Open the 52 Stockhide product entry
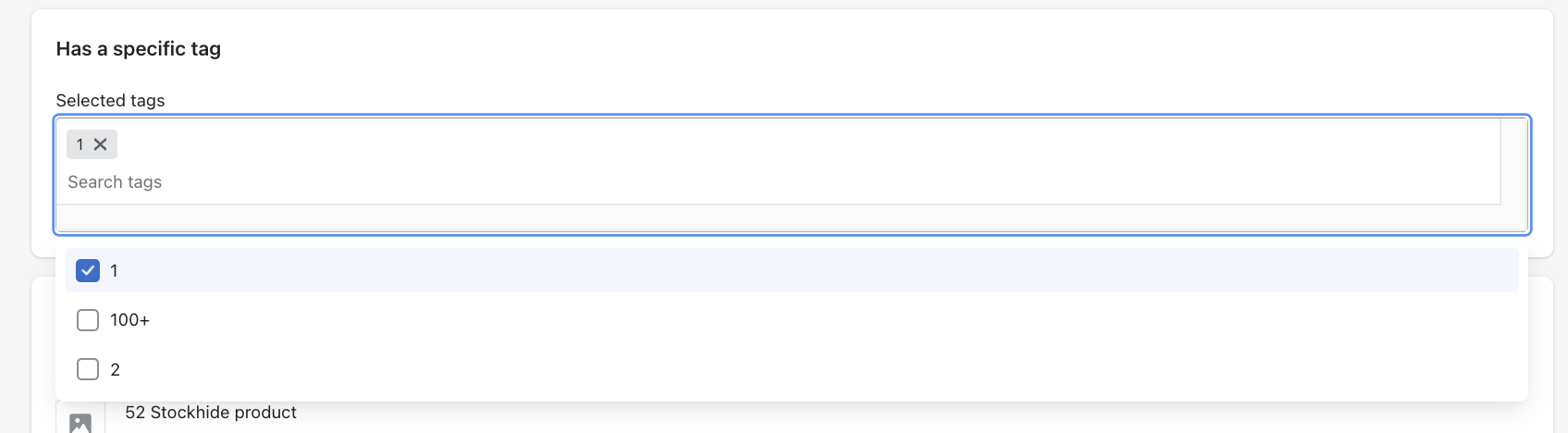The height and width of the screenshot is (433, 1568). coord(211,413)
